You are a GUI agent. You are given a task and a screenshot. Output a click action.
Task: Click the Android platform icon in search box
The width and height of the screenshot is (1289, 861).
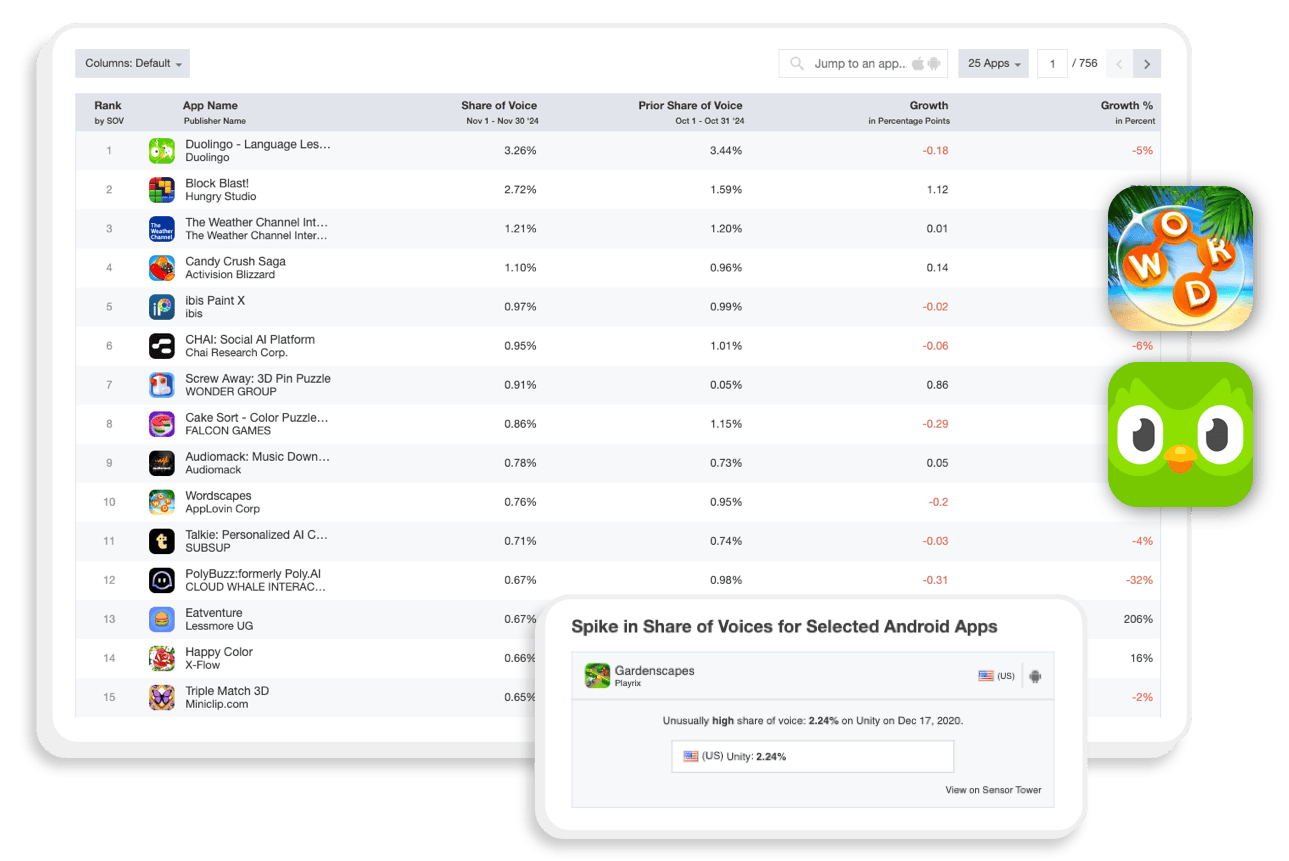pyautogui.click(x=934, y=63)
